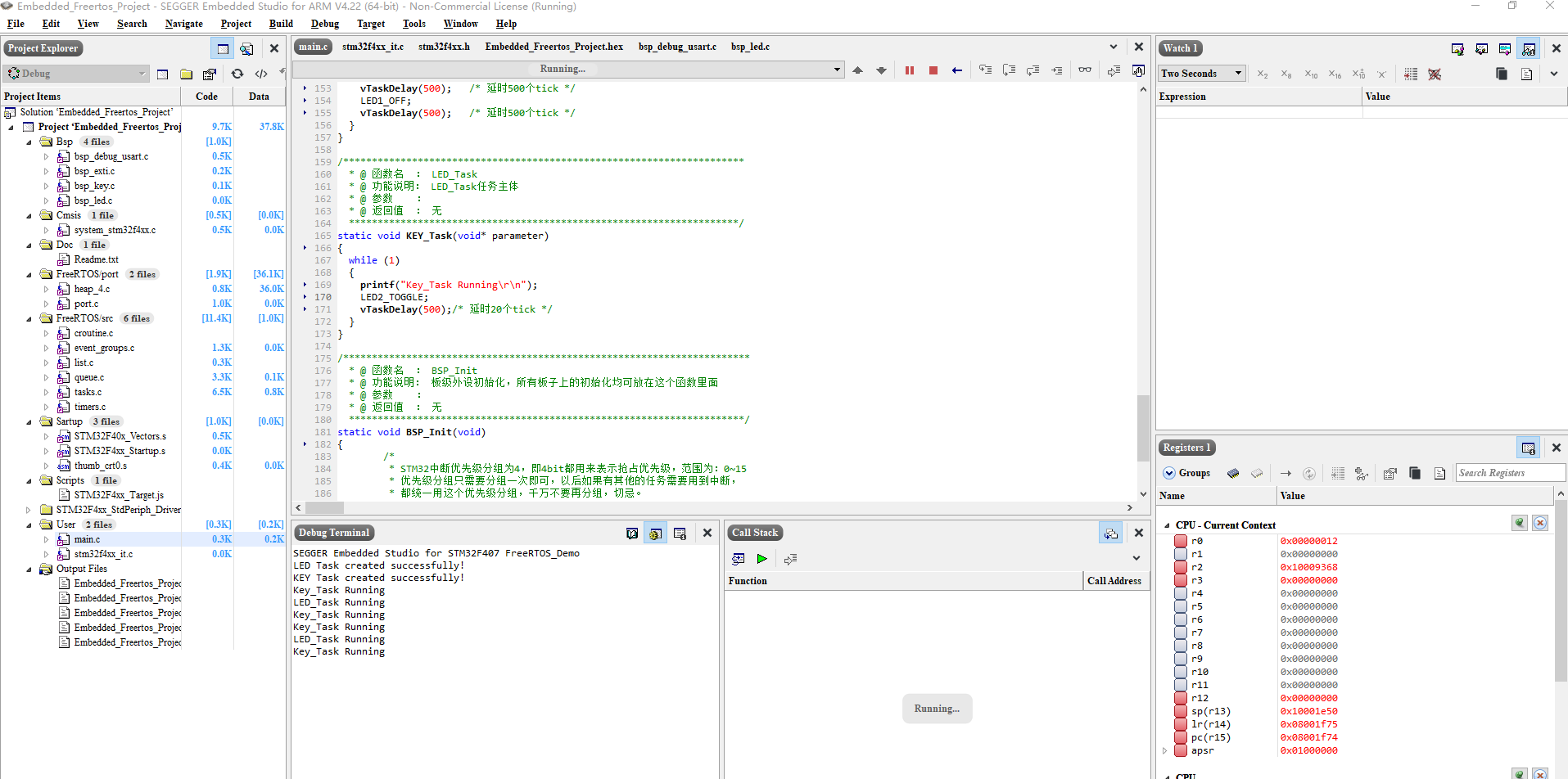Click the Run To Cursor icon in editor toolbar
The image size is (1568, 779).
point(1057,70)
